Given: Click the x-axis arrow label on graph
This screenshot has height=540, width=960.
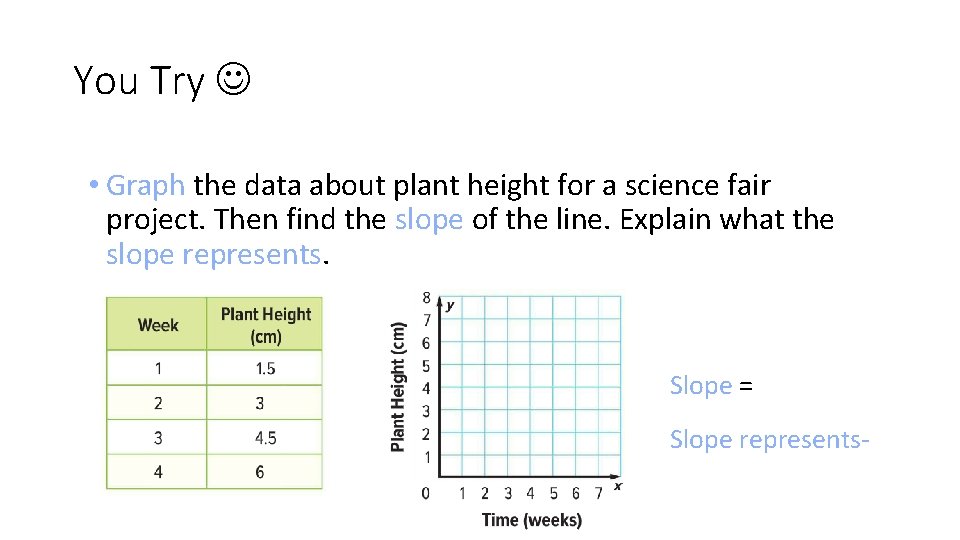Looking at the screenshot, I should (618, 486).
